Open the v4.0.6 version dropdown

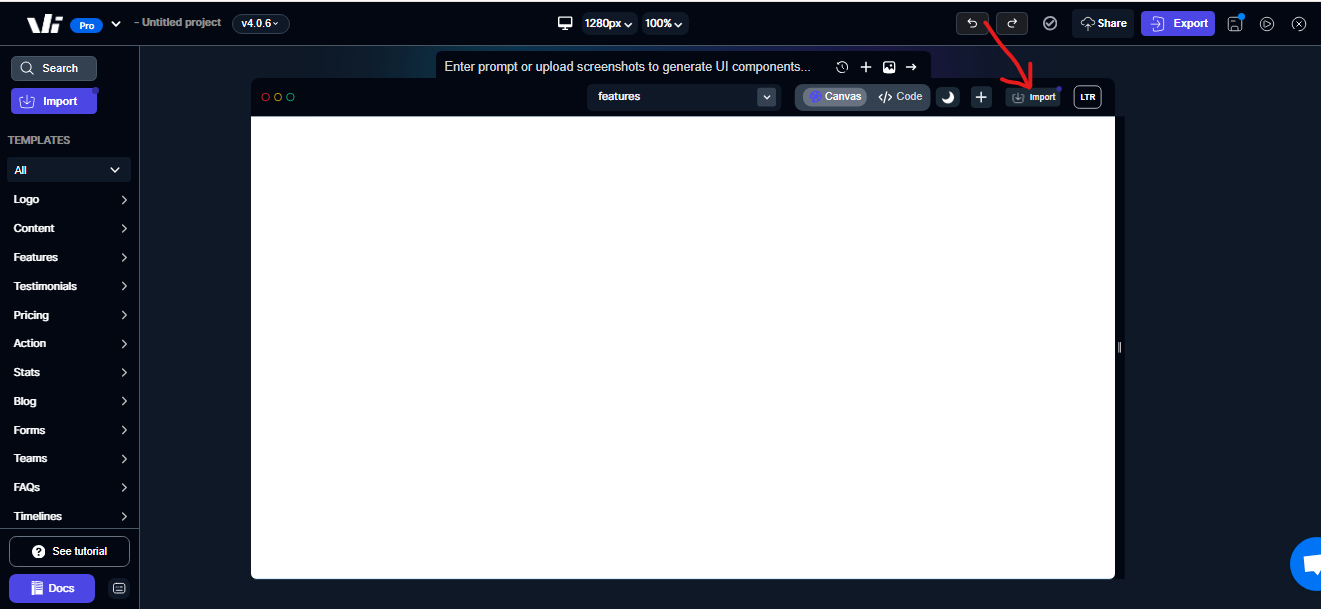pyautogui.click(x=261, y=23)
